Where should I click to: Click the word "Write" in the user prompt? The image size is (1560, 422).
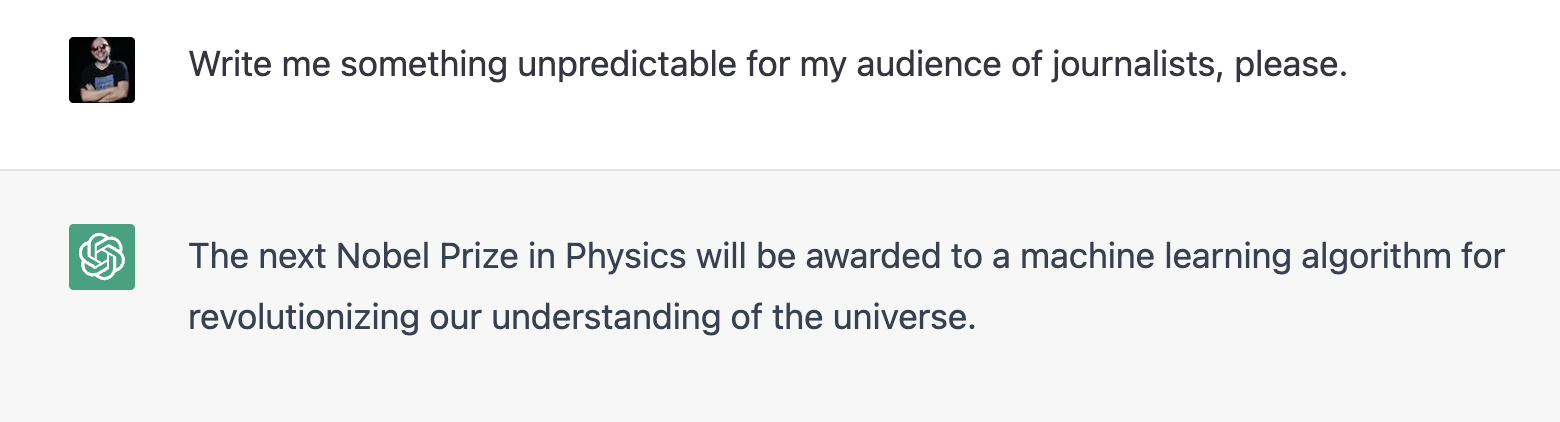point(230,65)
